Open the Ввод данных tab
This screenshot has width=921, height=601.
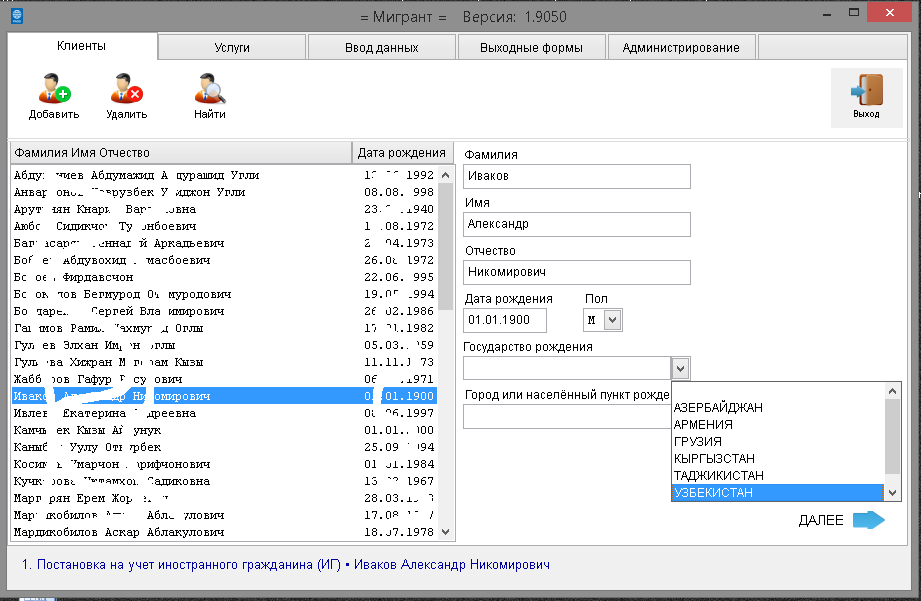[382, 48]
